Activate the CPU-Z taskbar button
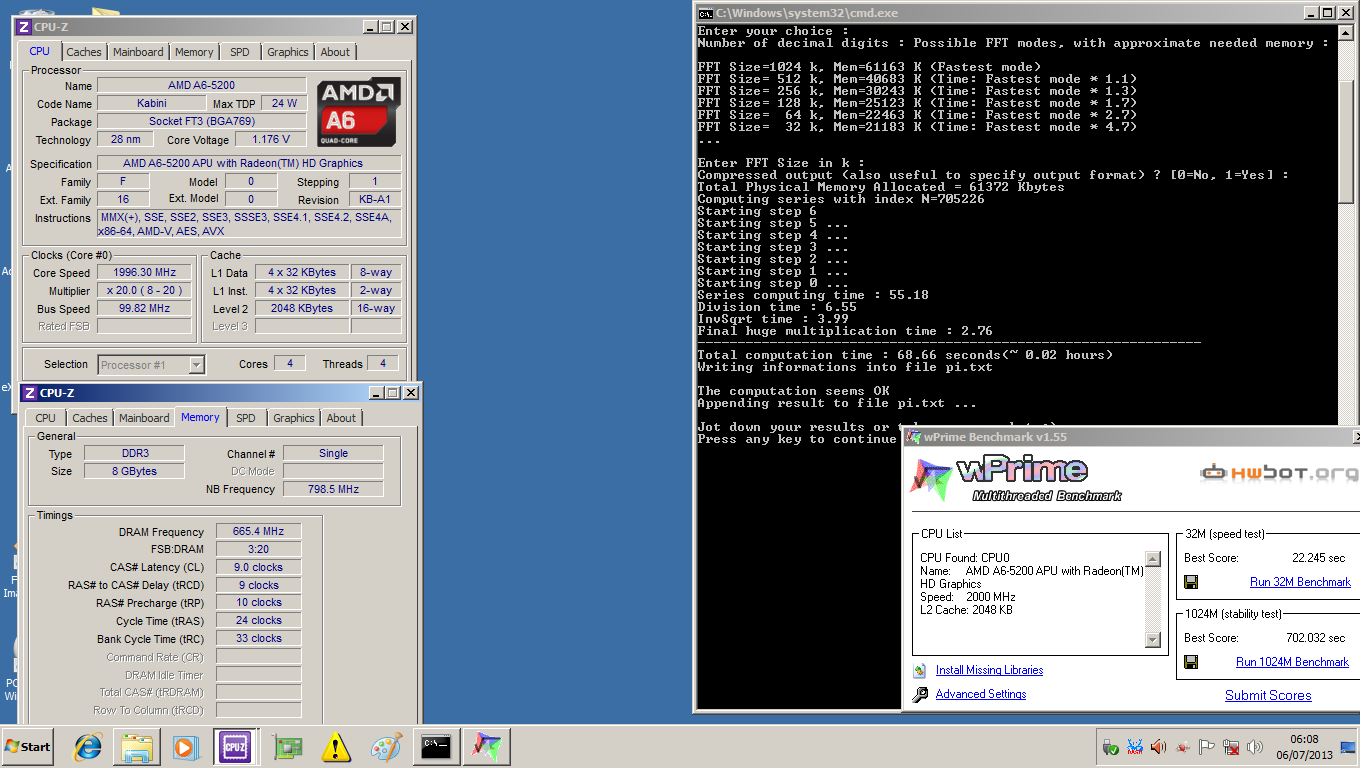 coord(234,746)
